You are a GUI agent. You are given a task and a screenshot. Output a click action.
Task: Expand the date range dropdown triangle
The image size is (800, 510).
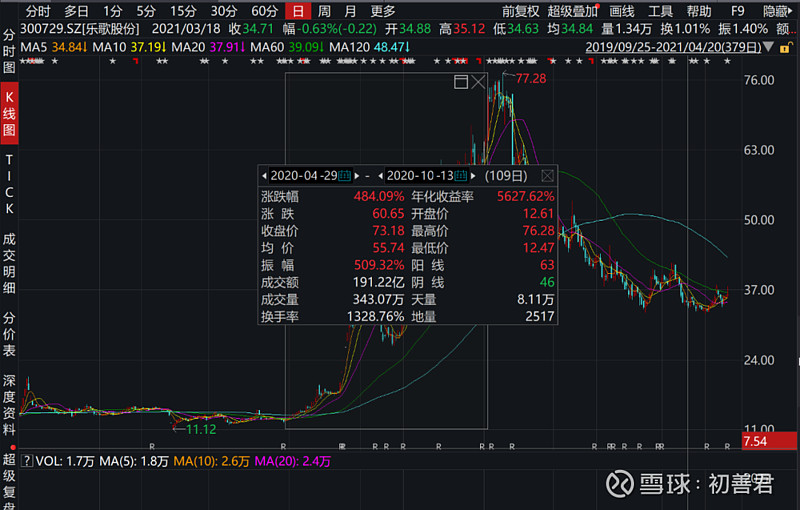(769, 47)
